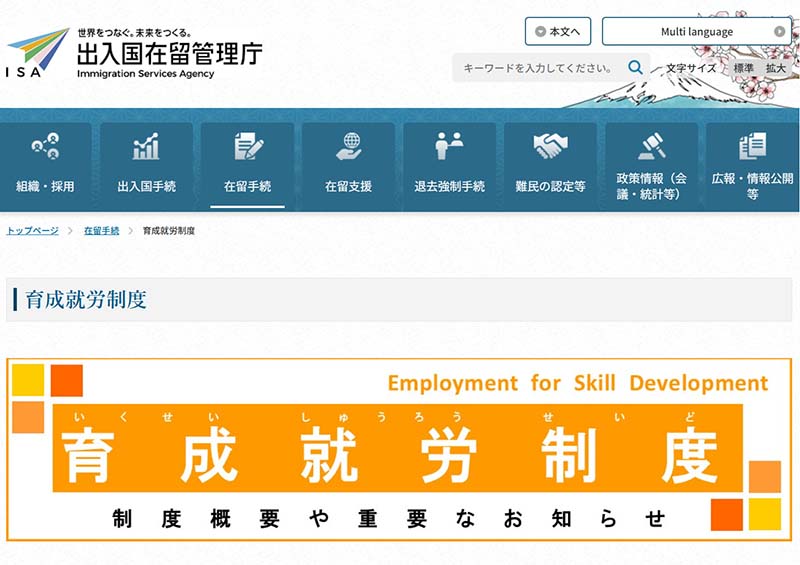Open the 出入国手続 menu label
Viewport: 800px width, 565px height.
146,186
